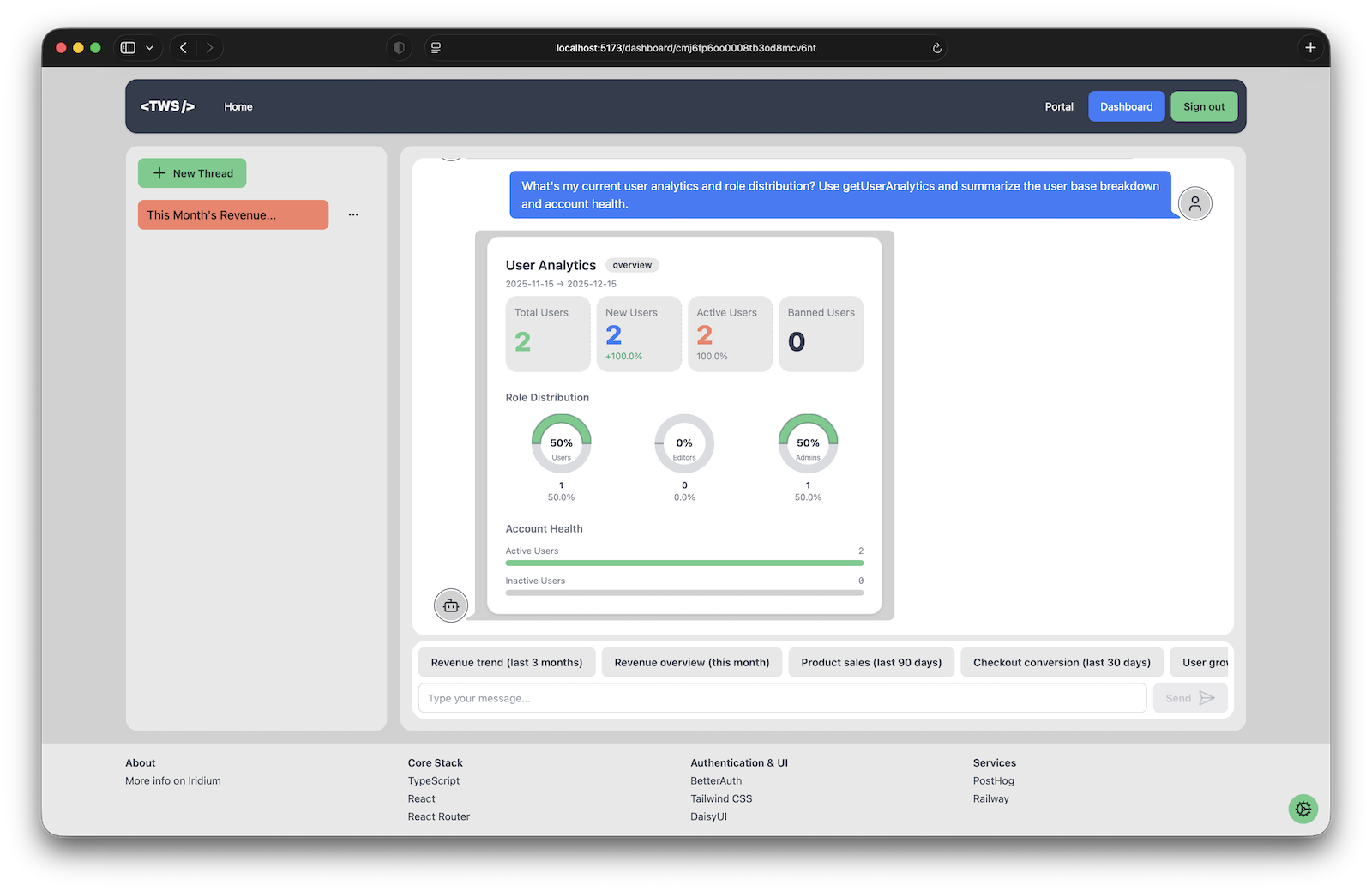Click the bot avatar icon beside the analytics card

(x=451, y=605)
